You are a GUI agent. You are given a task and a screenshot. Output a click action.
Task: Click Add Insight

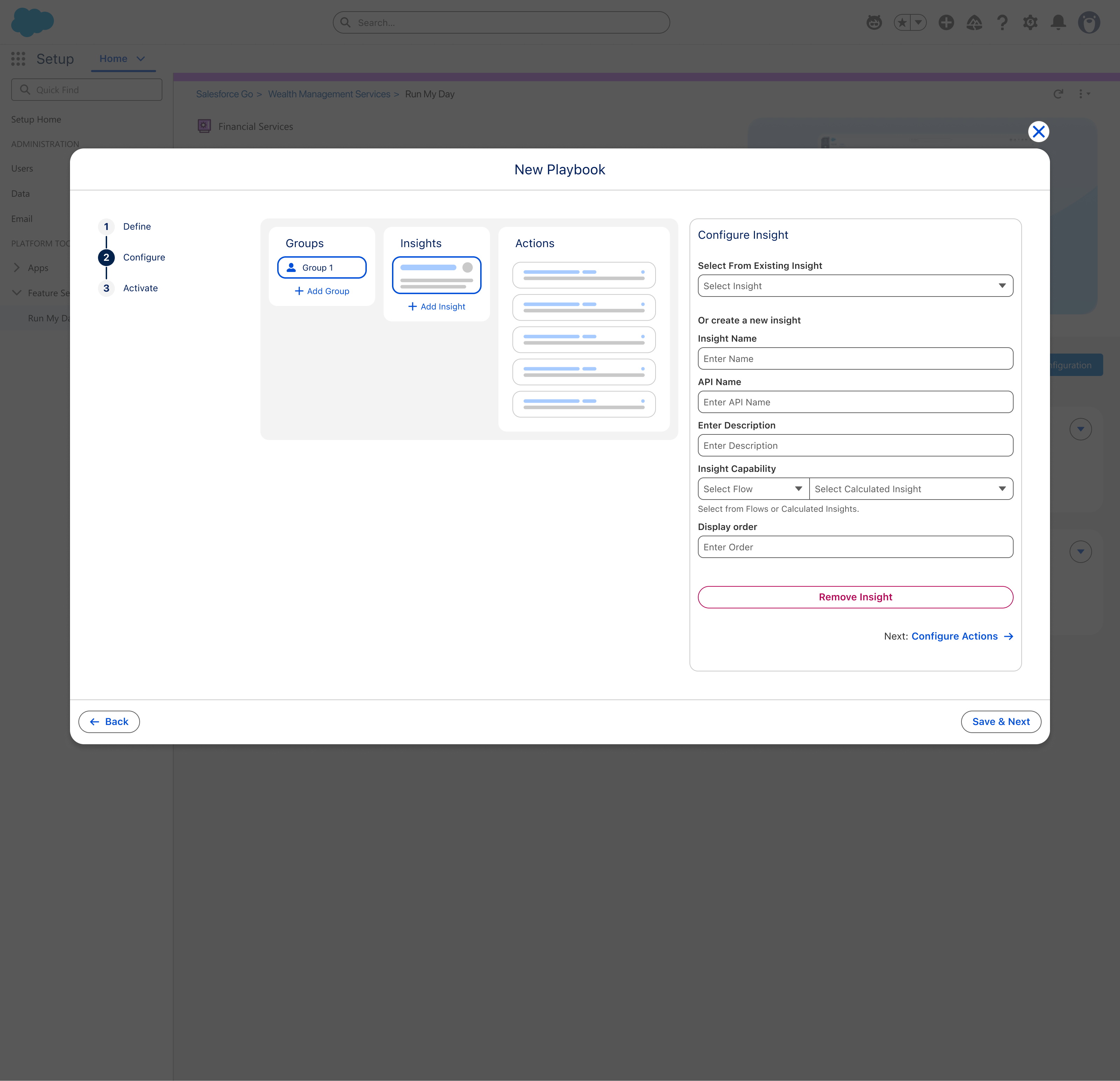[436, 306]
